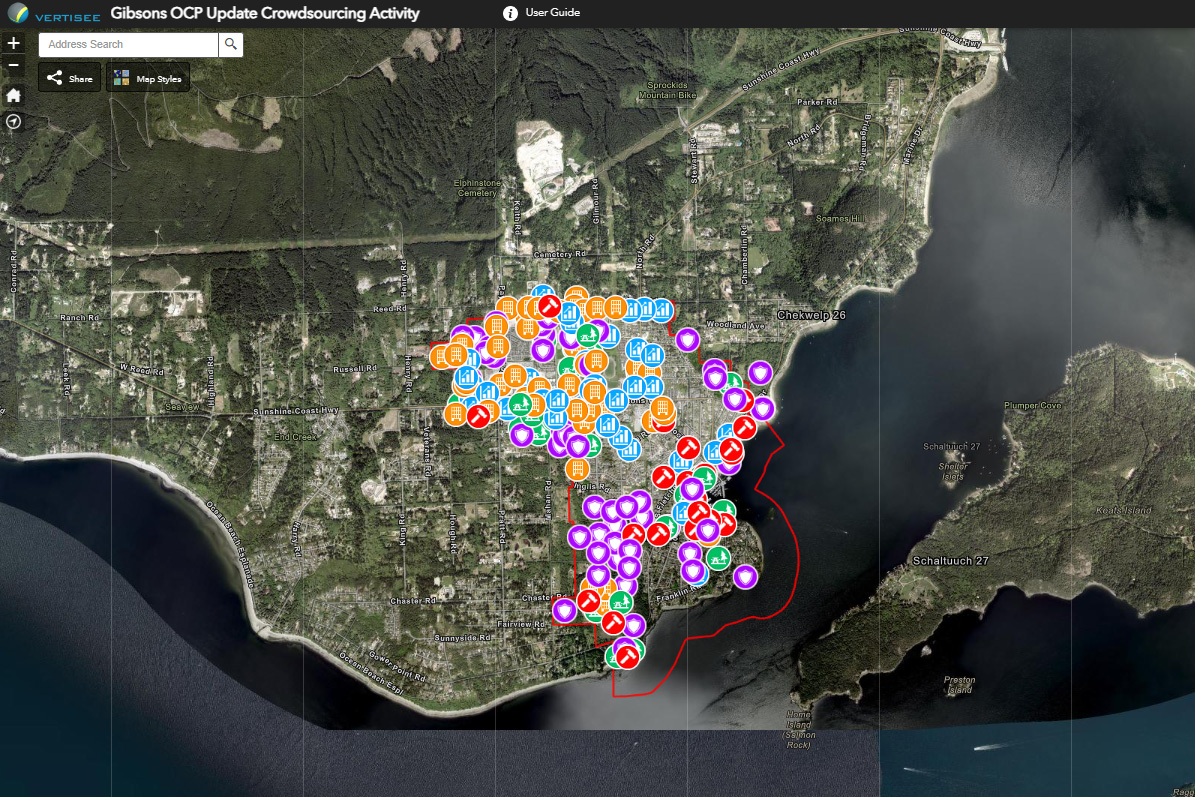Select red hammer marker in top row of orange markers
This screenshot has height=797, width=1195.
click(549, 306)
